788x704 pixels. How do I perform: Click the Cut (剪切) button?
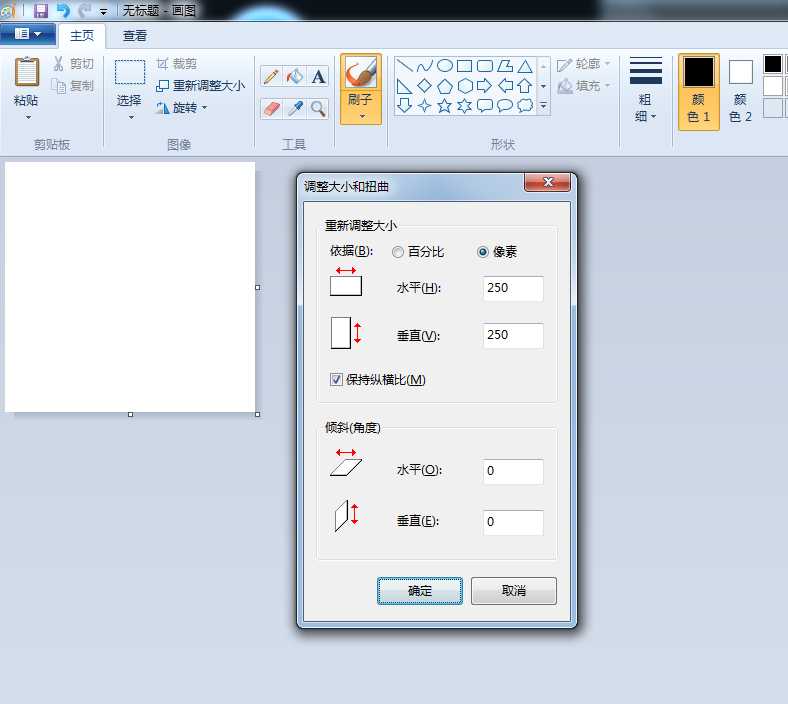coord(73,64)
